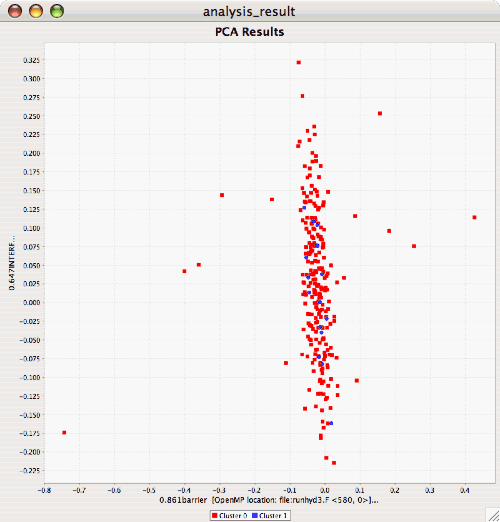The image size is (500, 522).
Task: Select the rightmost outlier point past 0.4
Action: click(474, 217)
